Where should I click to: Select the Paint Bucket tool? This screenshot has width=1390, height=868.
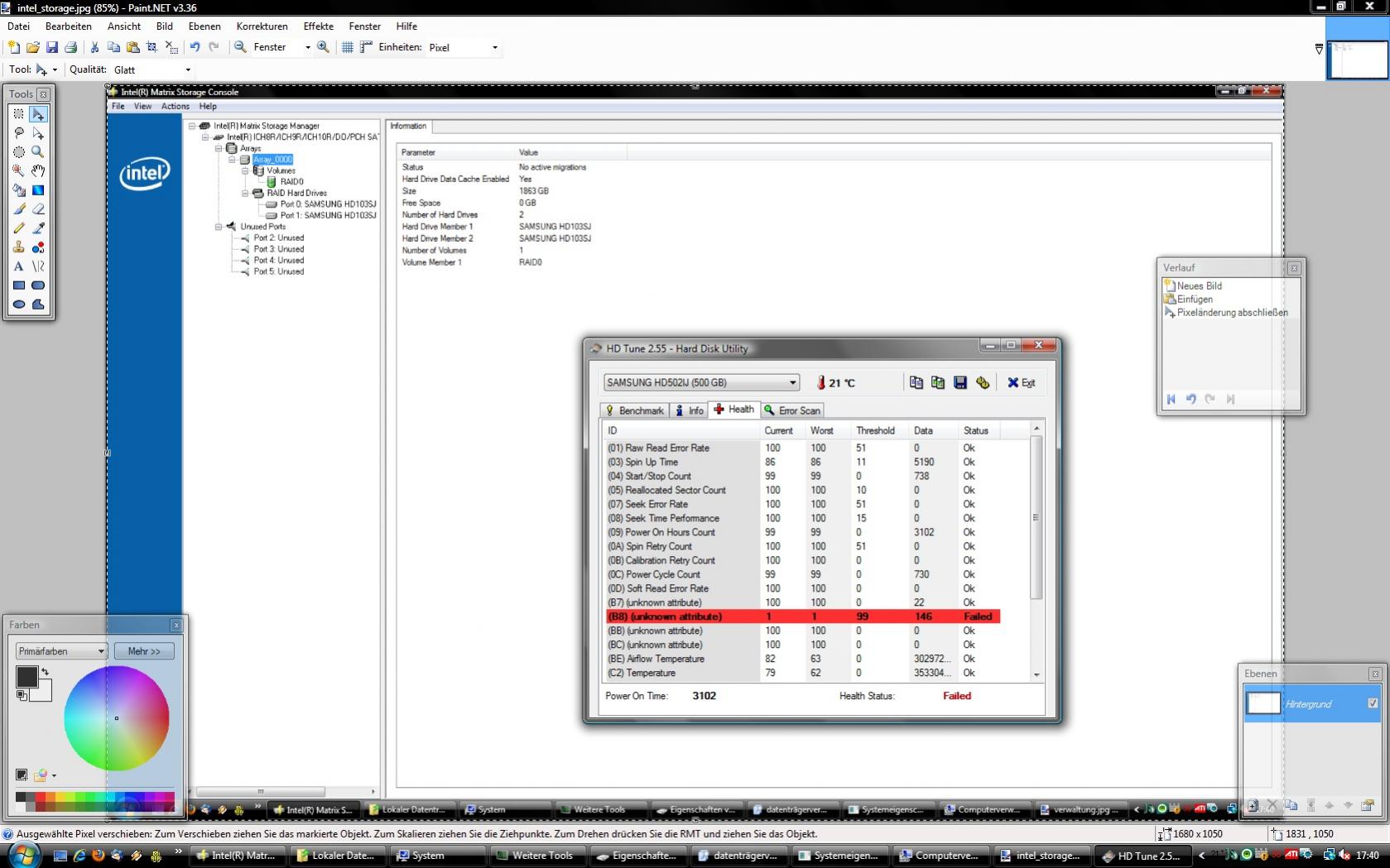coord(19,190)
